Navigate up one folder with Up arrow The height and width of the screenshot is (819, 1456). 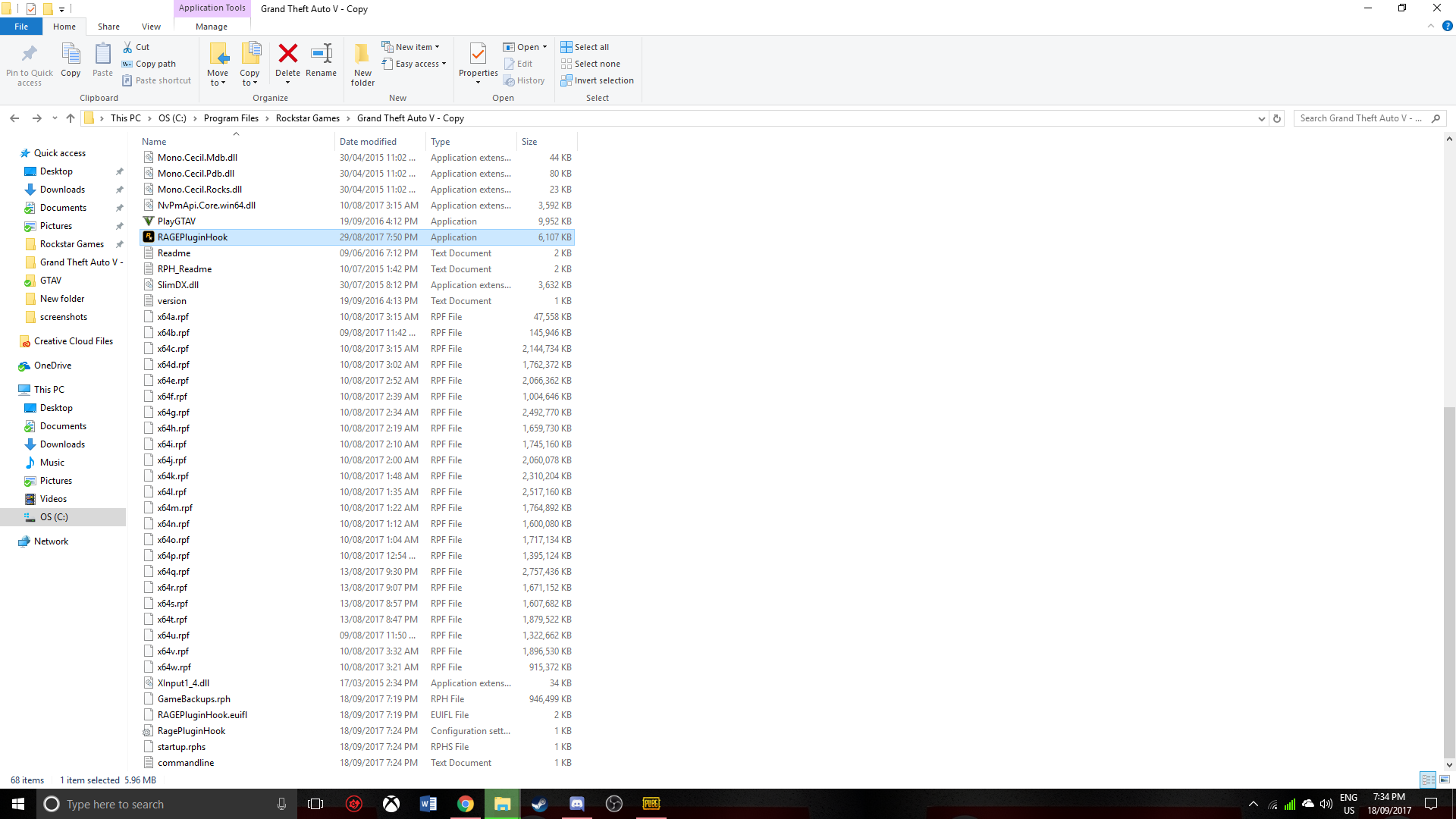coord(71,118)
